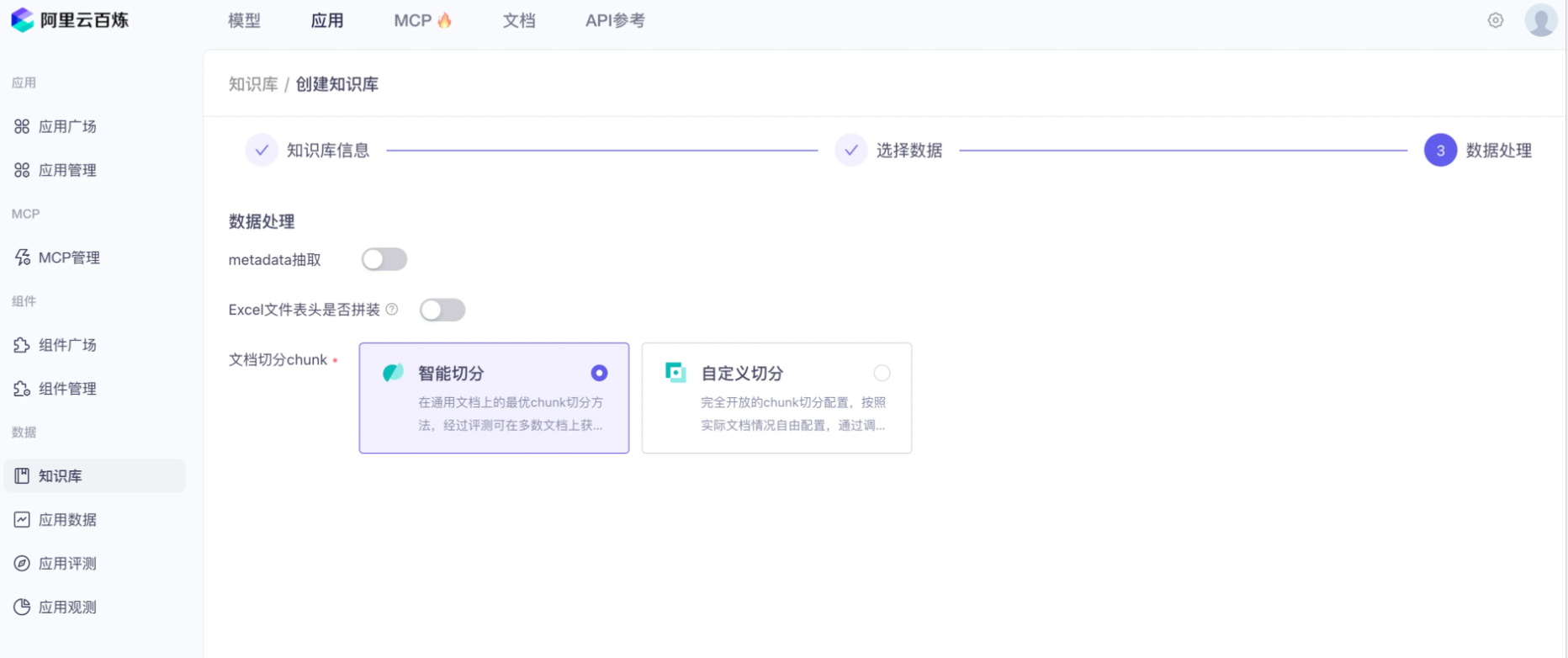Go back via 知识库 breadcrumb link
This screenshot has height=658, width=1568.
[253, 84]
